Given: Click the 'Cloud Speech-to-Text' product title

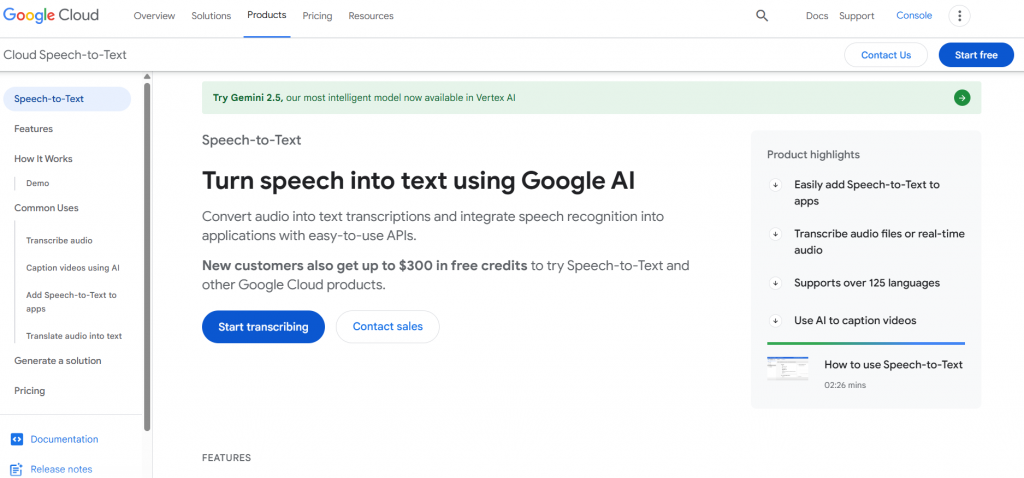Looking at the screenshot, I should click(65, 55).
